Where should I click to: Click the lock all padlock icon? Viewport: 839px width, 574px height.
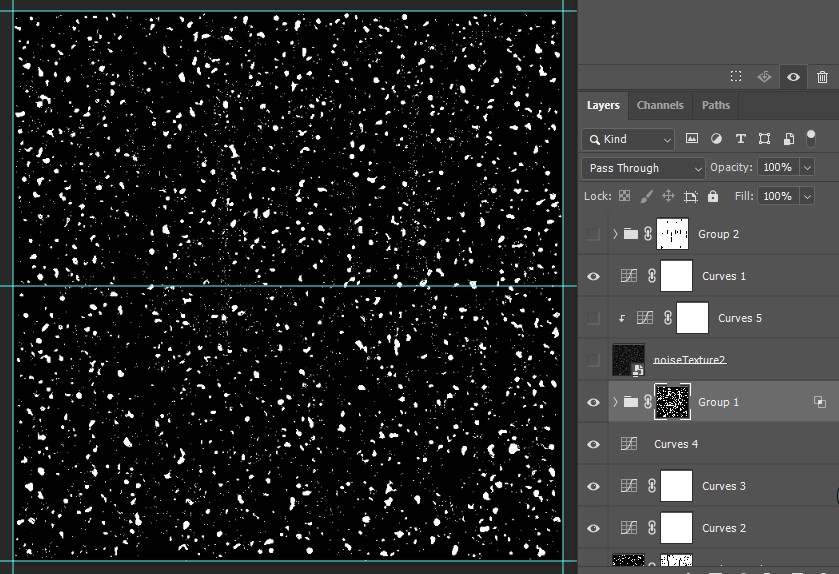pos(713,197)
